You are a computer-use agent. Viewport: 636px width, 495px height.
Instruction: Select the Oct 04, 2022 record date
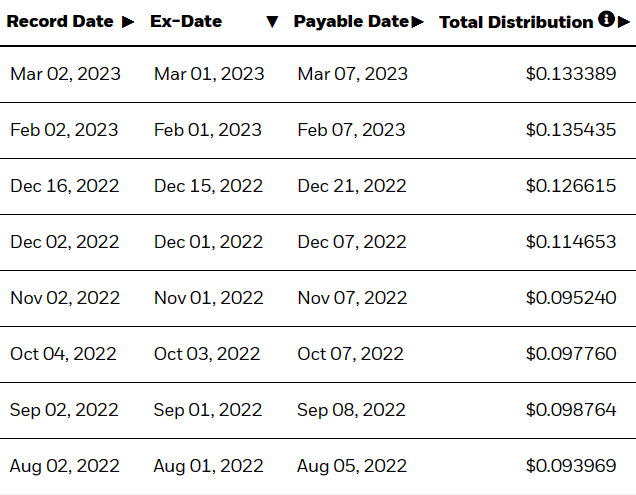tap(63, 354)
